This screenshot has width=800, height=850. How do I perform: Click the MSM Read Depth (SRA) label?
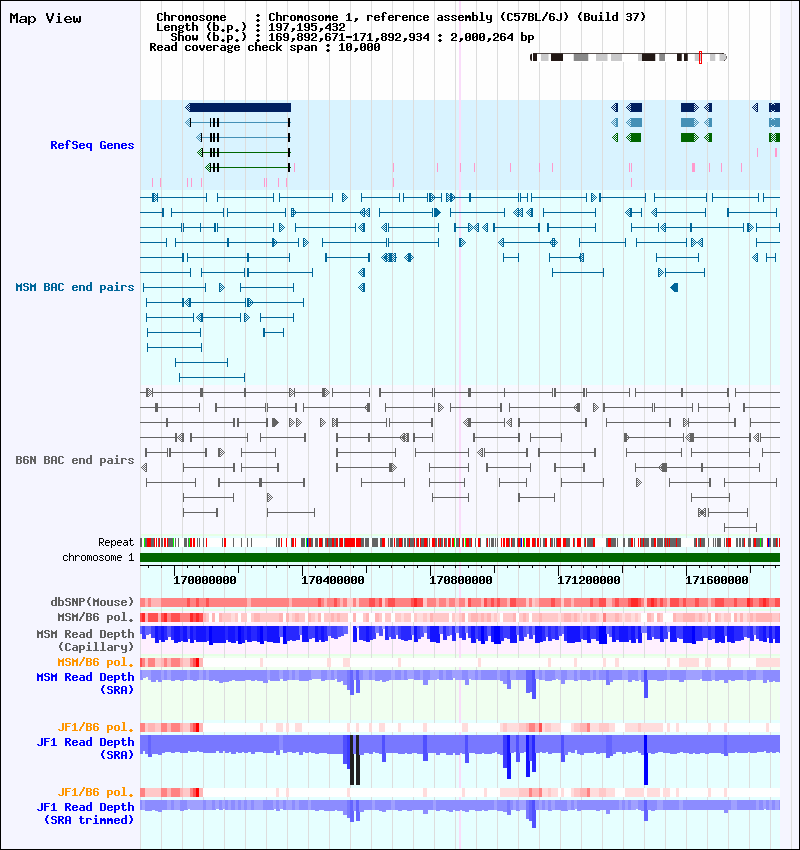85,684
